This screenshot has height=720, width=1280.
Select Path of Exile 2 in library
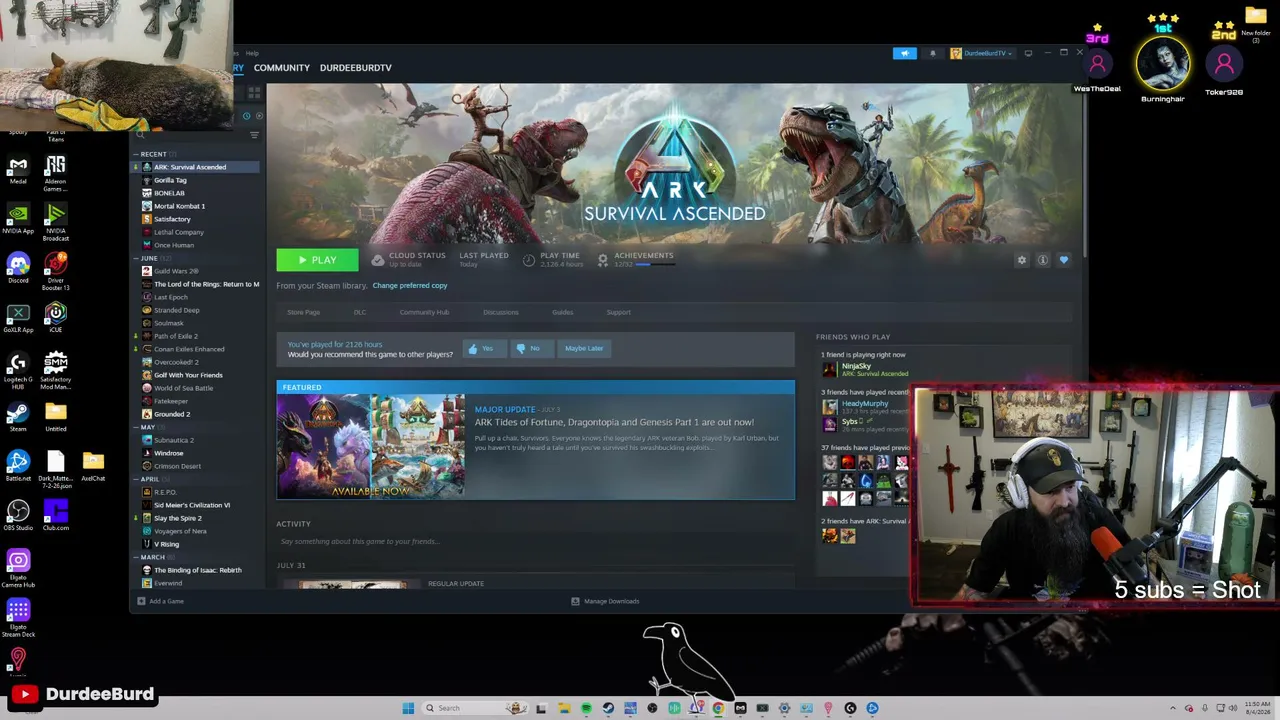click(197, 336)
